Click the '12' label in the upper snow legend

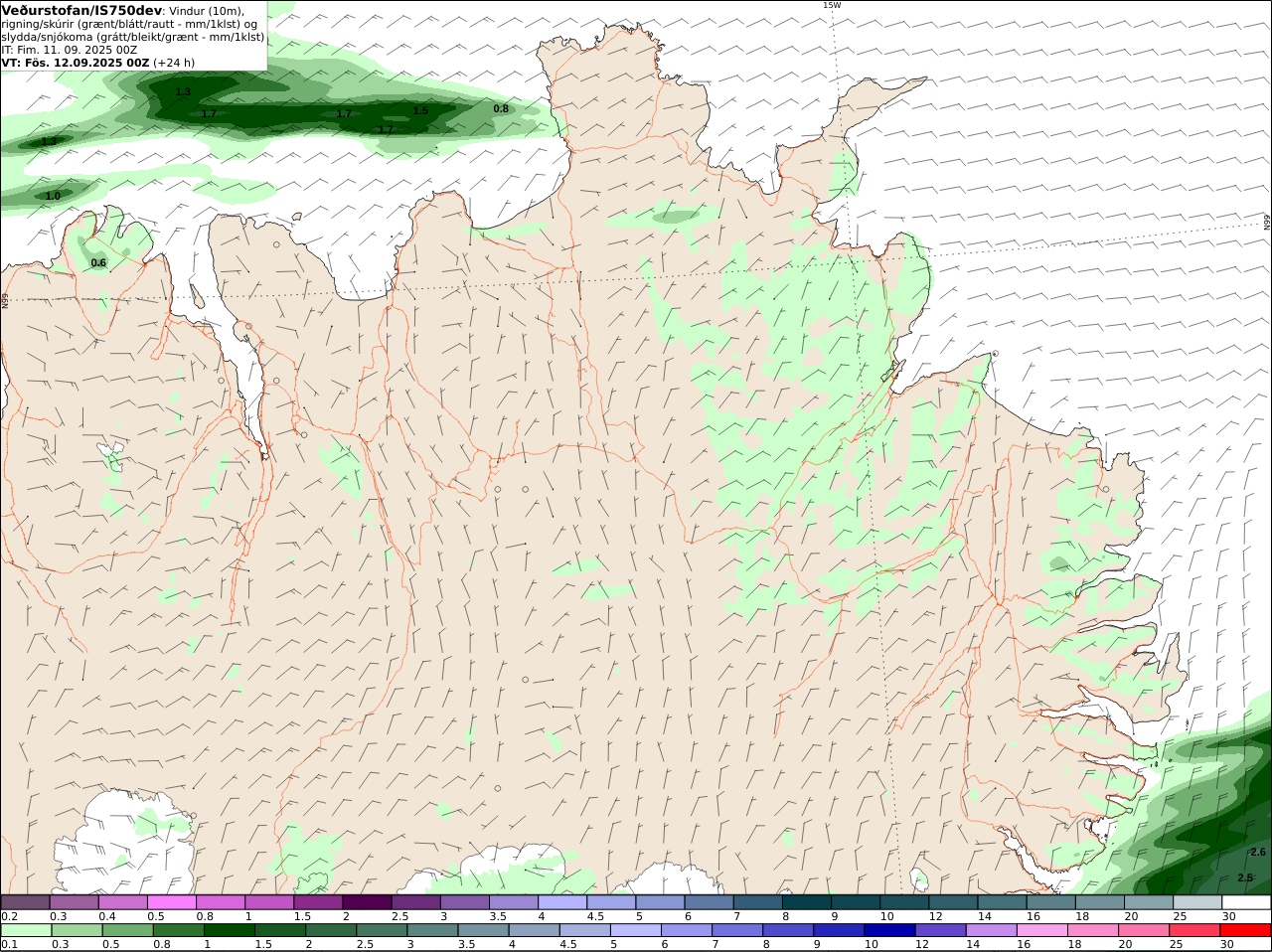tap(935, 916)
